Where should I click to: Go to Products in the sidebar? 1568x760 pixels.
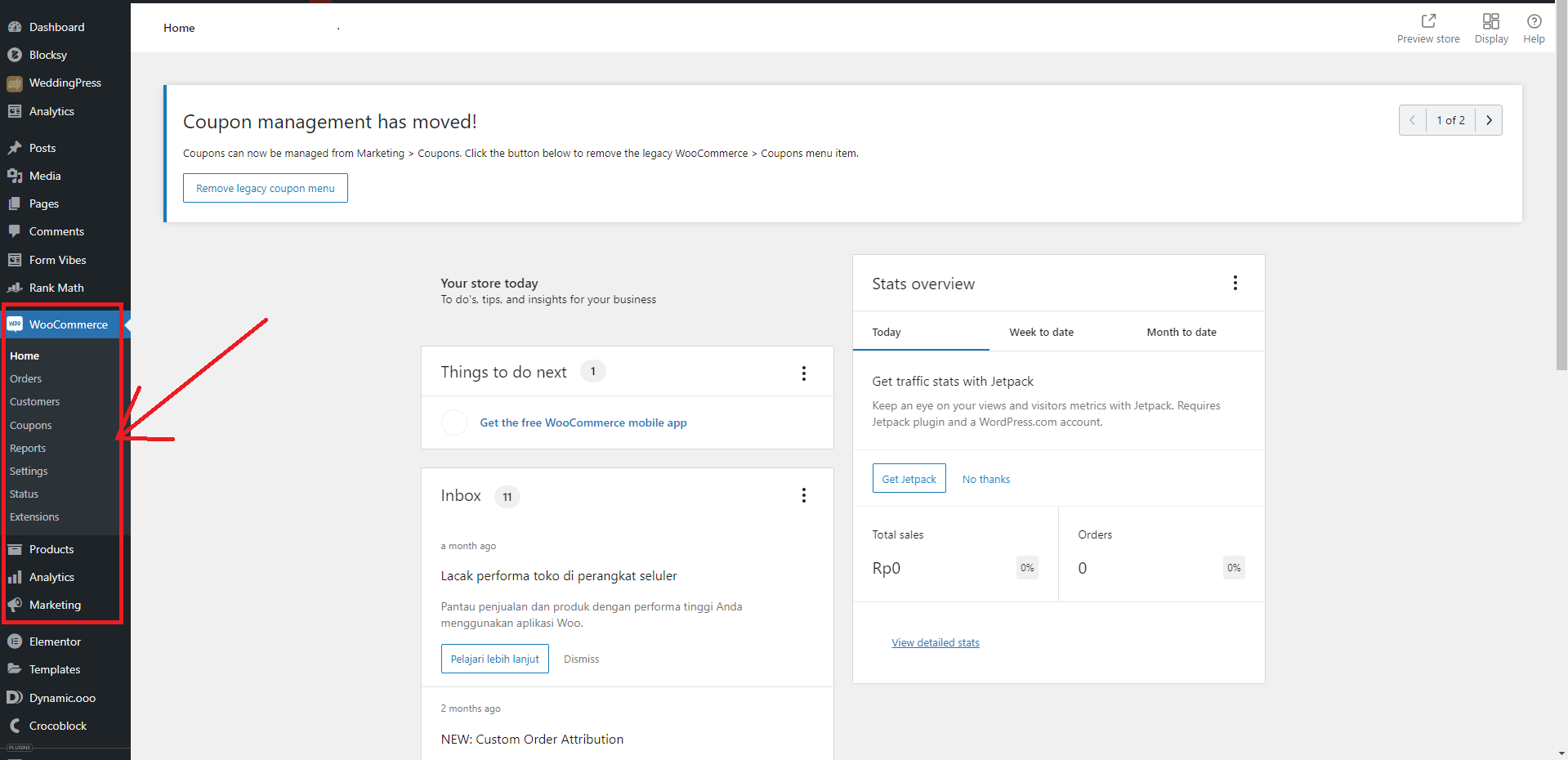[51, 549]
